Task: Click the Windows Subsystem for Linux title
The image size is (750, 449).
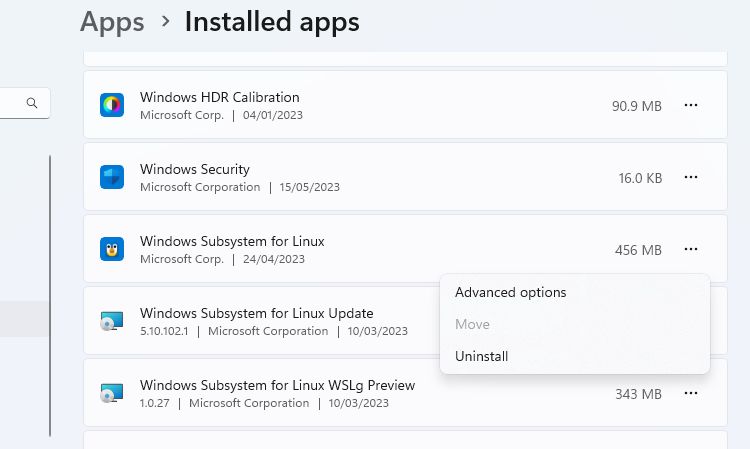Action: coord(232,241)
